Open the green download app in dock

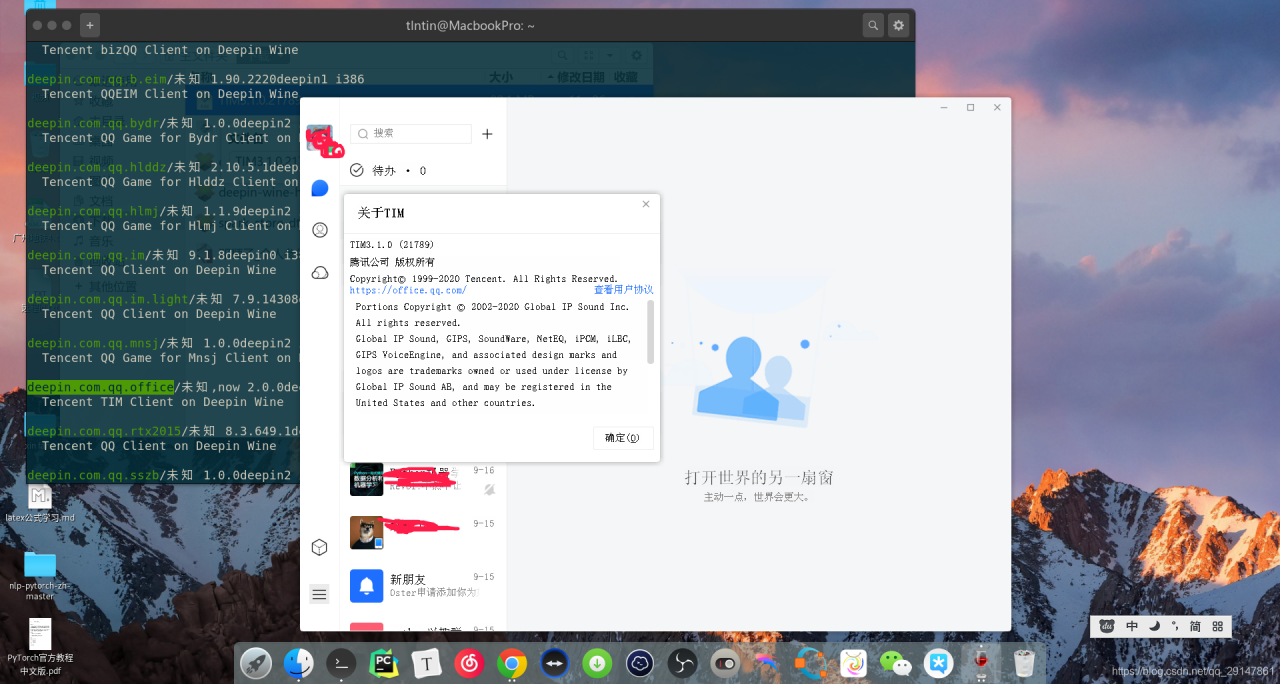[597, 662]
